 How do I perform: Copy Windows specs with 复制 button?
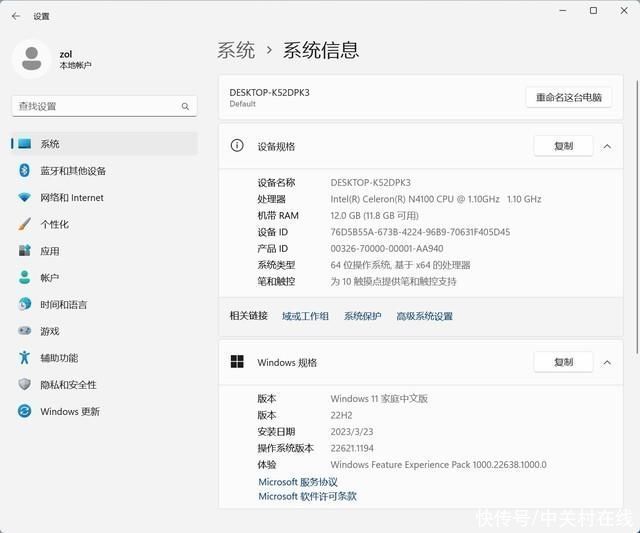pos(563,362)
